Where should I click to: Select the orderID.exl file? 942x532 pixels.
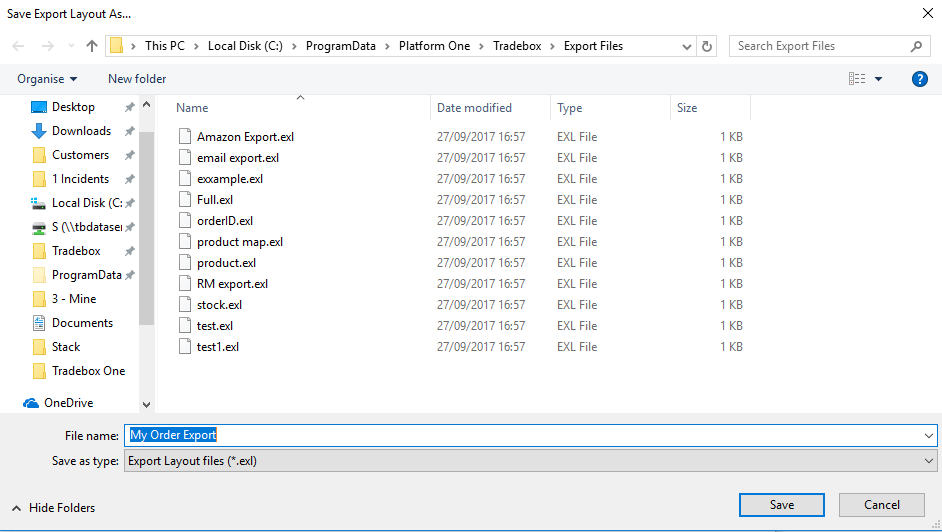coord(225,221)
